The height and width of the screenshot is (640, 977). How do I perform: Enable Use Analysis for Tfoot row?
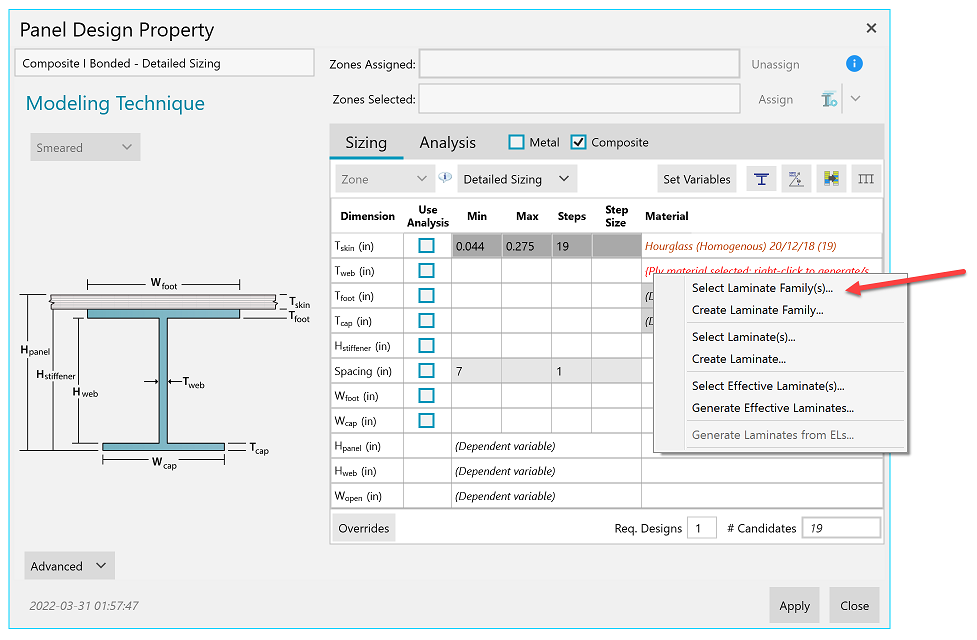(426, 295)
